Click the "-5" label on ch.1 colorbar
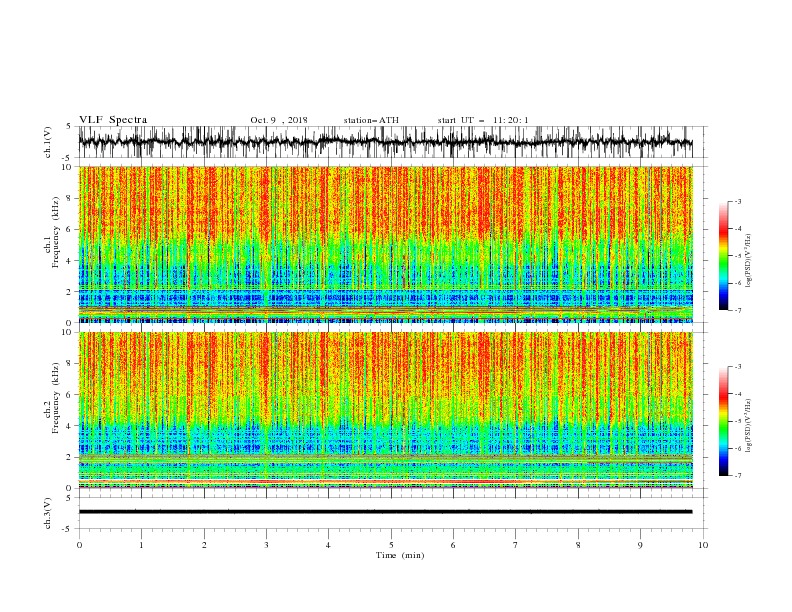The height and width of the screenshot is (612, 792). tap(737, 256)
